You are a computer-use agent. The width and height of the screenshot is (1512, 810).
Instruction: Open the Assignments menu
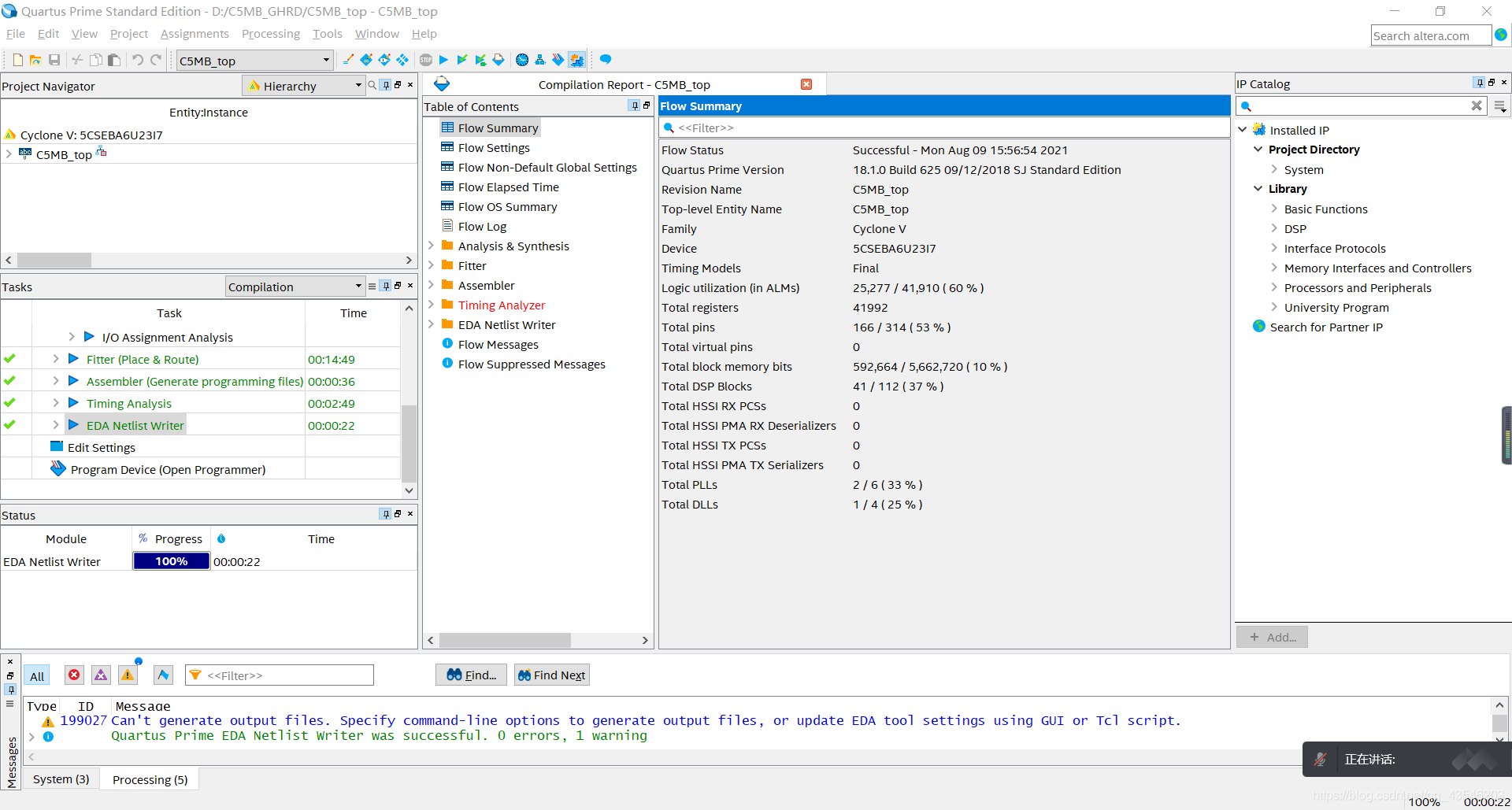(195, 34)
